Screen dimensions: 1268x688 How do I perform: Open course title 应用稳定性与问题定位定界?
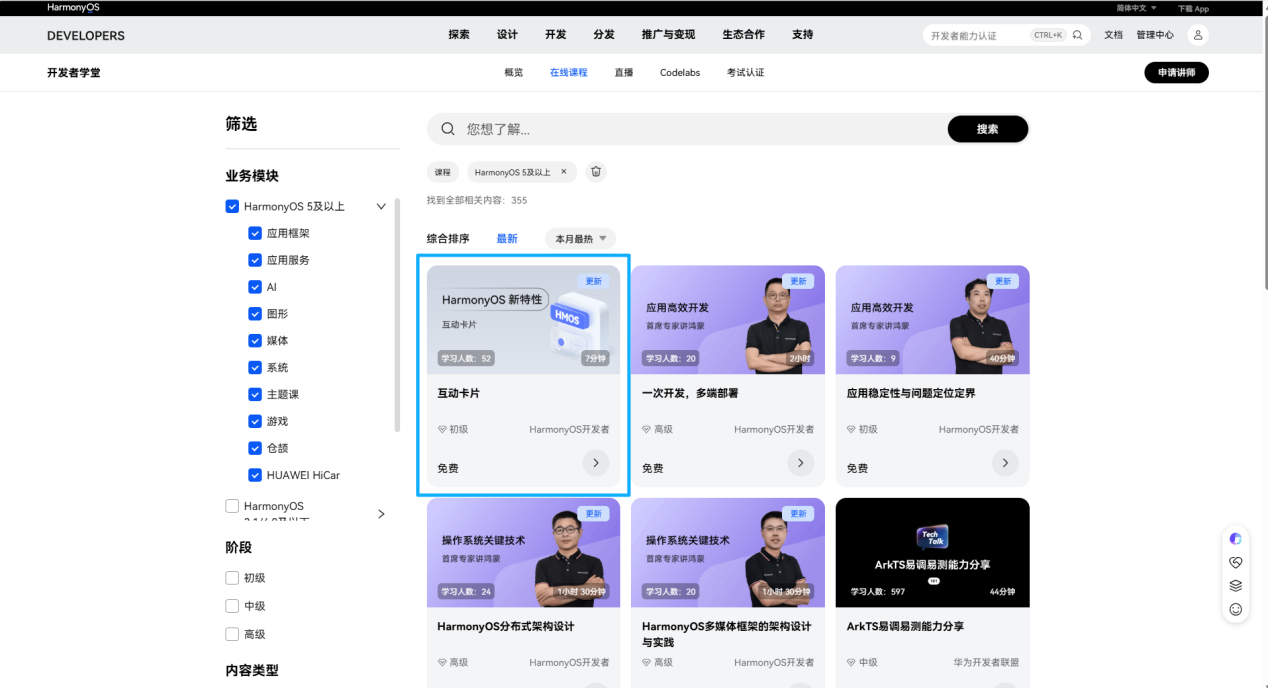(x=911, y=394)
